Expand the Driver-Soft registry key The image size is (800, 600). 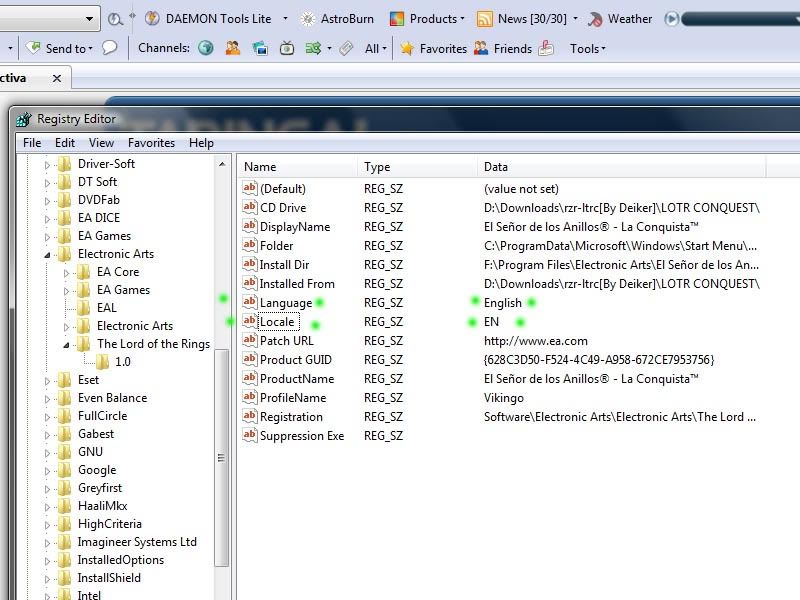click(47, 165)
